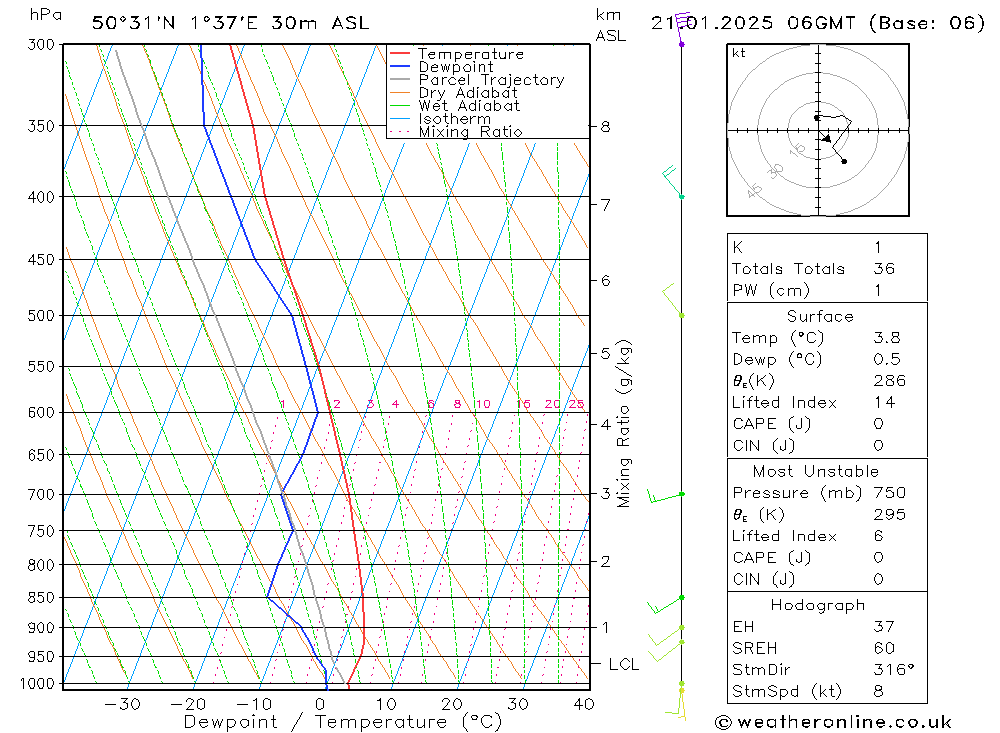Image resolution: width=1000 pixels, height=733 pixels.
Task: Click the Isotherm legend label
Action: (455, 119)
